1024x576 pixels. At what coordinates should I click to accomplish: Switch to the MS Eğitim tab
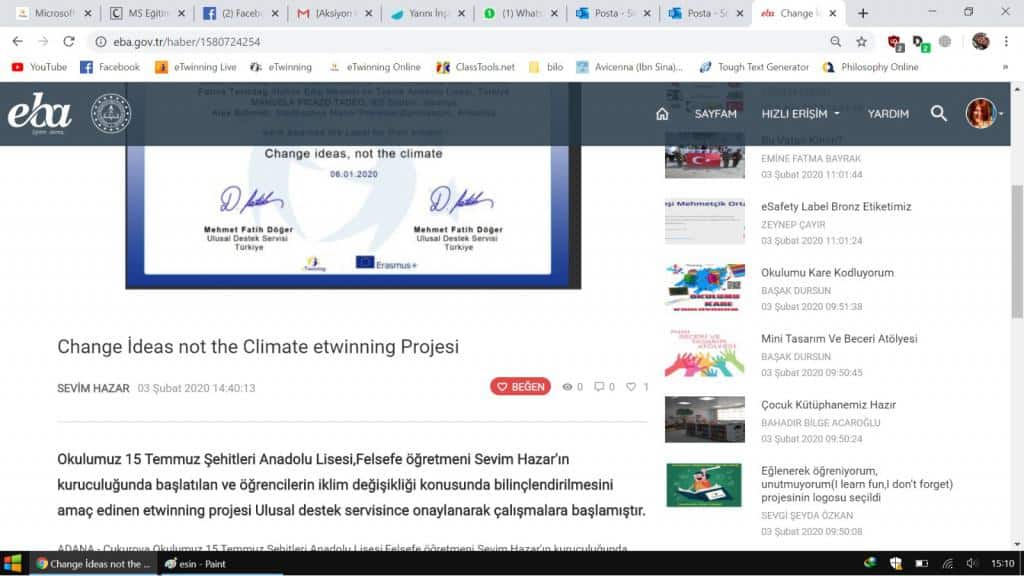click(x=148, y=13)
